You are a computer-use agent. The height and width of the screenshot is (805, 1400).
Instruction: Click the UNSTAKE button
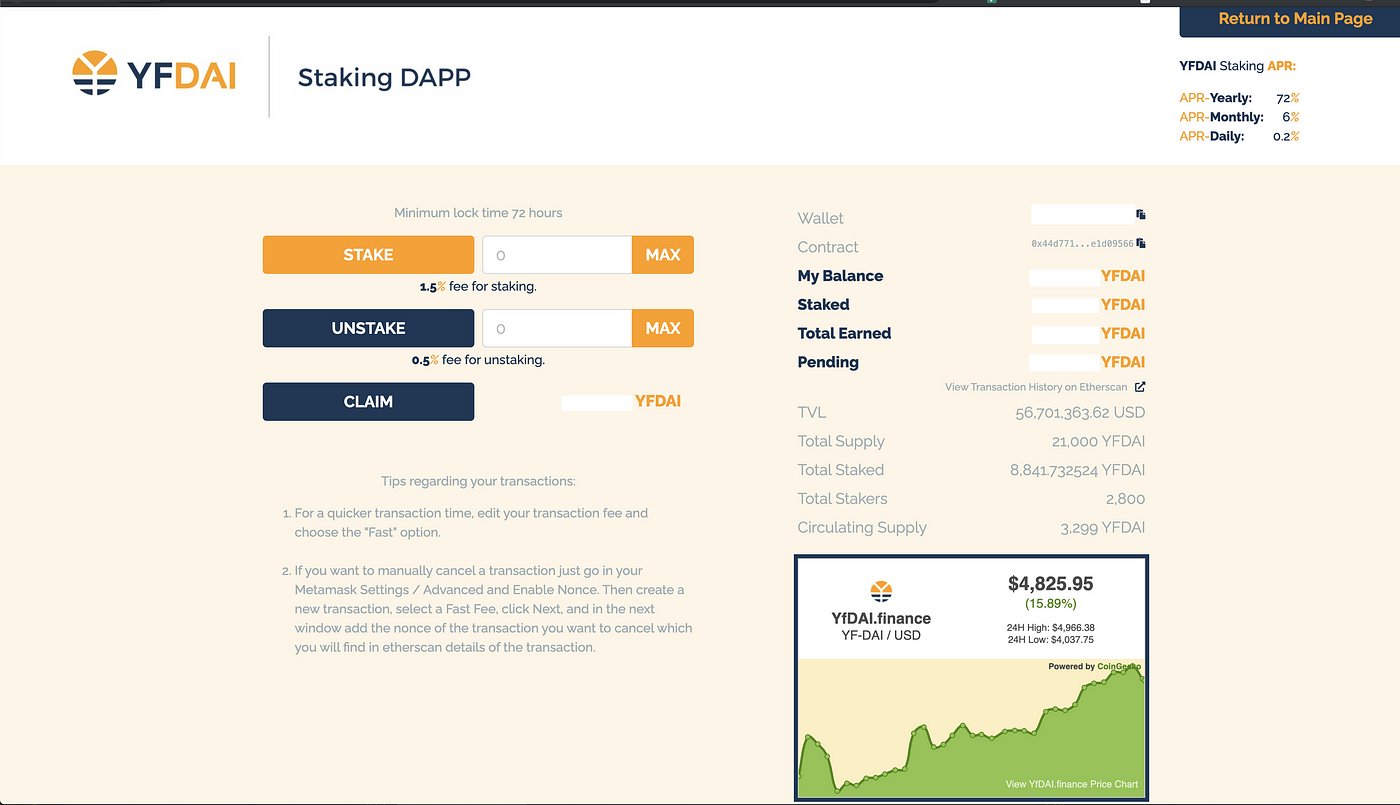tap(368, 328)
